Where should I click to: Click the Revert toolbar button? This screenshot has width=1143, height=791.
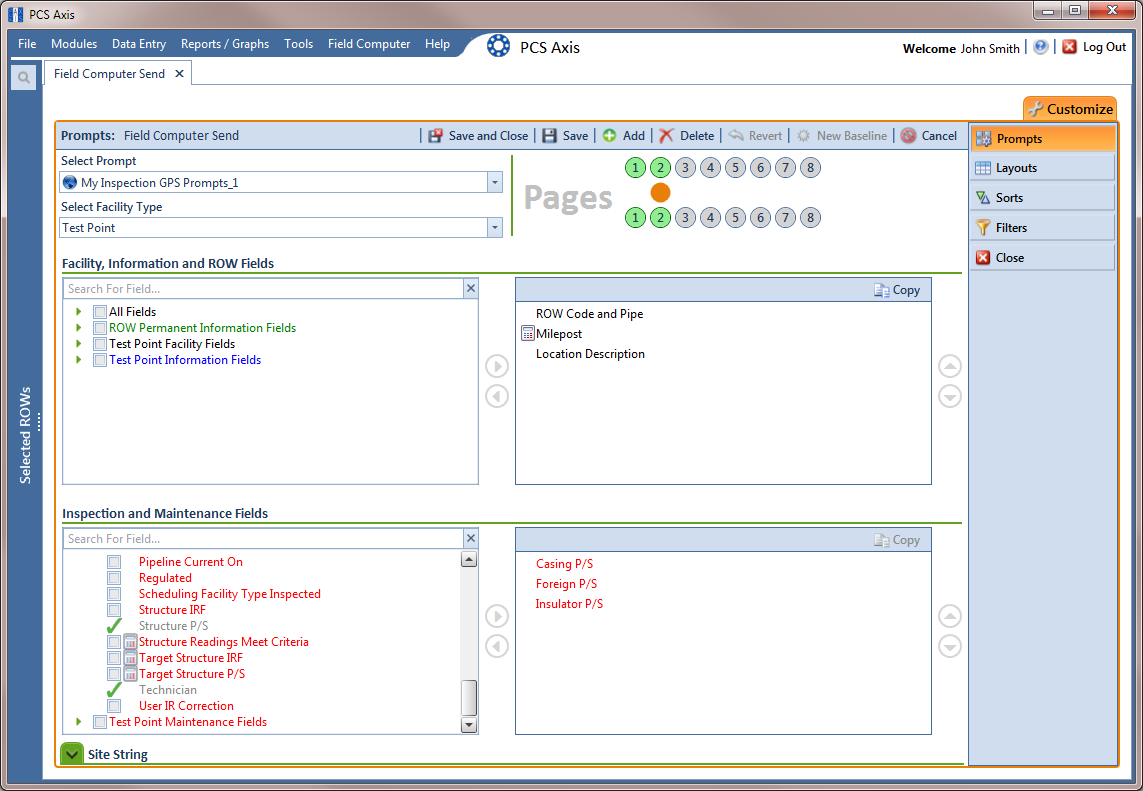(754, 136)
